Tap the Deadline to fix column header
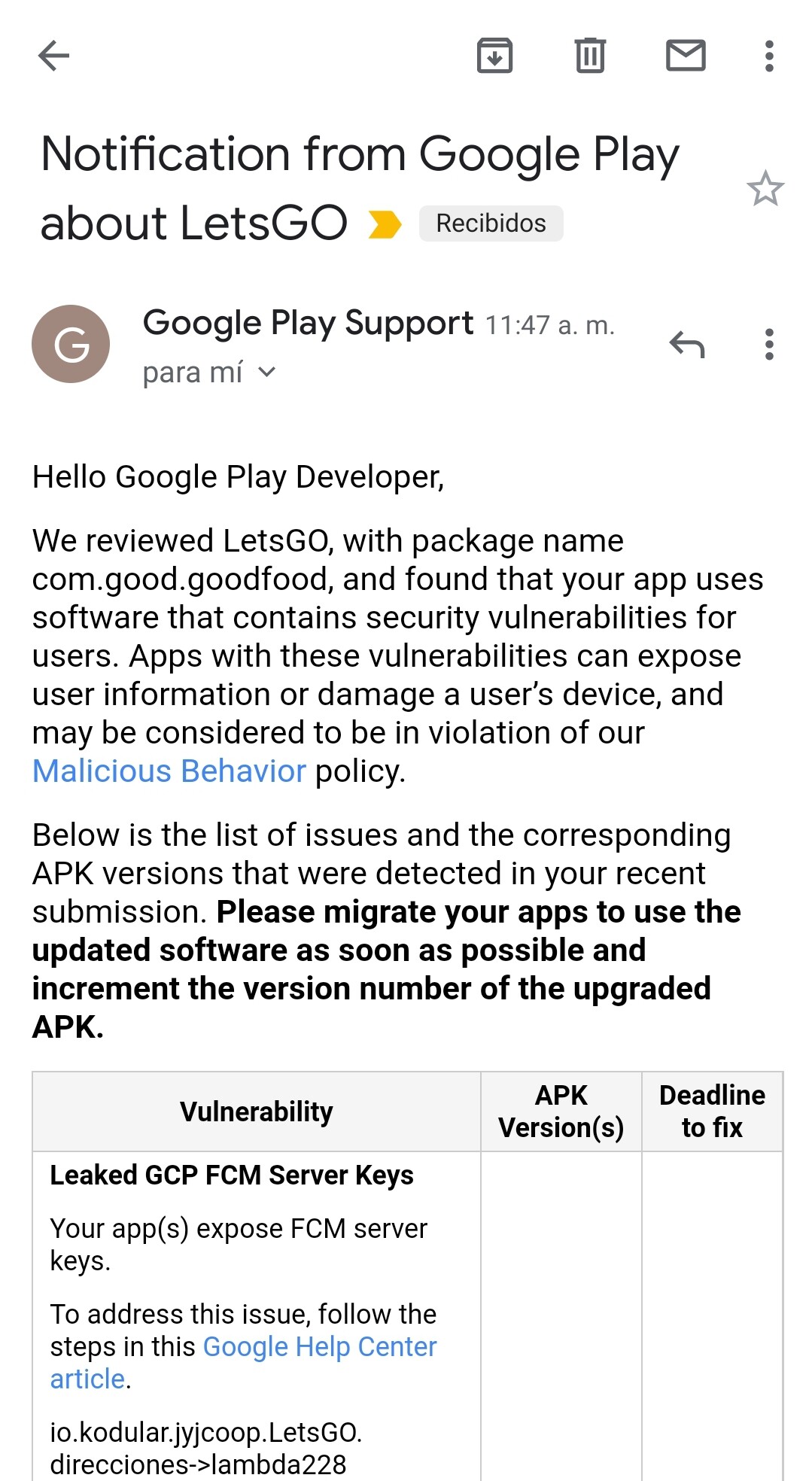The width and height of the screenshot is (812, 1481). pyautogui.click(x=712, y=1112)
